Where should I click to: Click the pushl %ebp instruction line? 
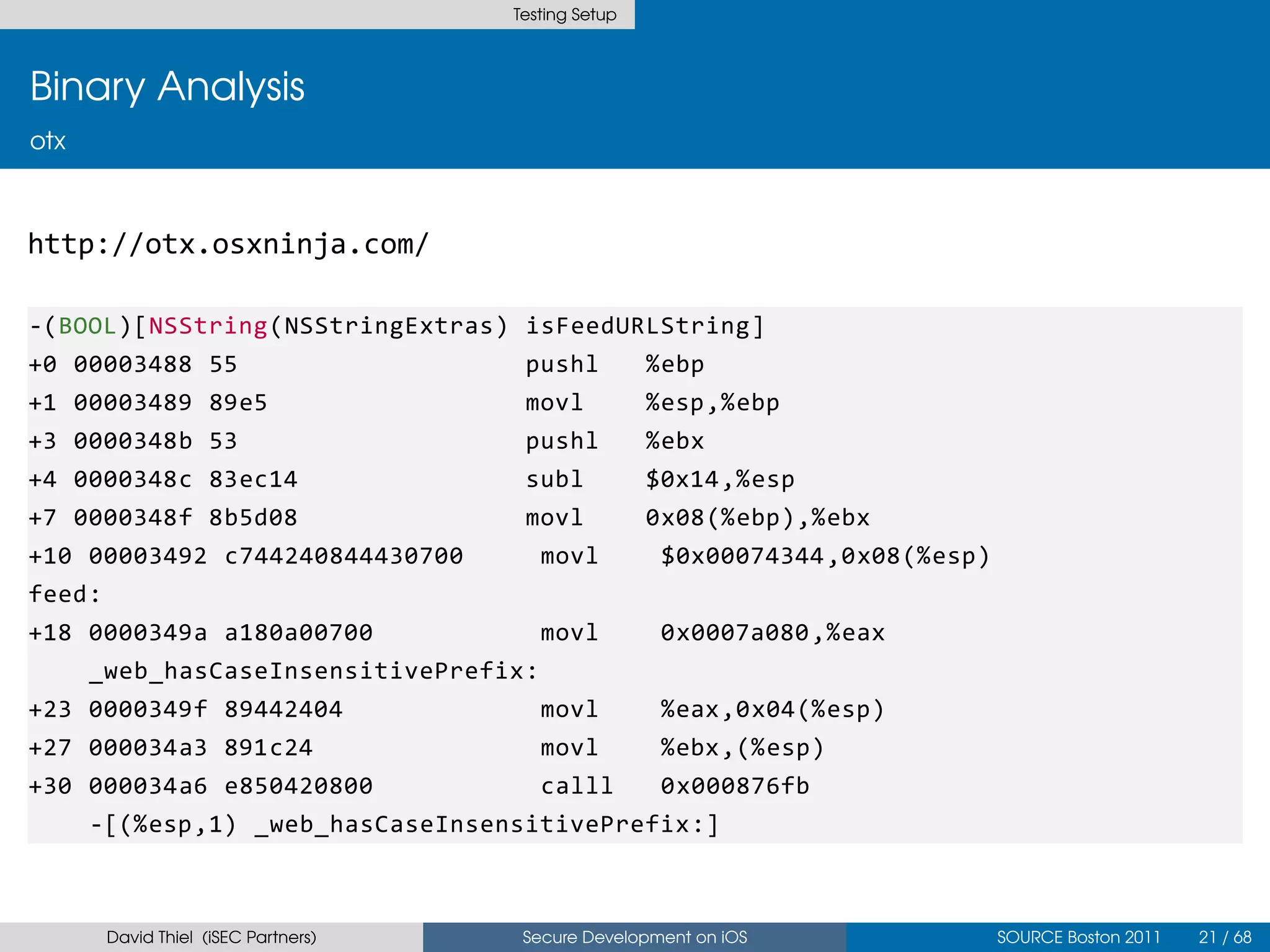(x=614, y=364)
